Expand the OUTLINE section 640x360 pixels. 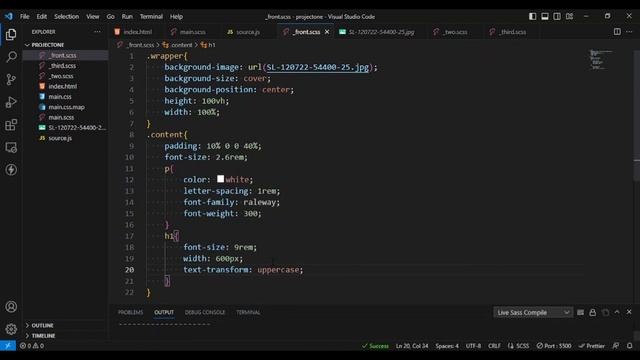click(42, 325)
